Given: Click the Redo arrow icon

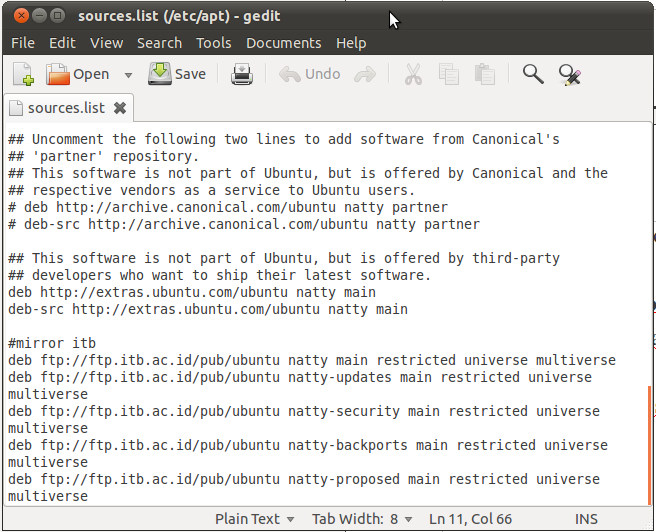Looking at the screenshot, I should 365,74.
